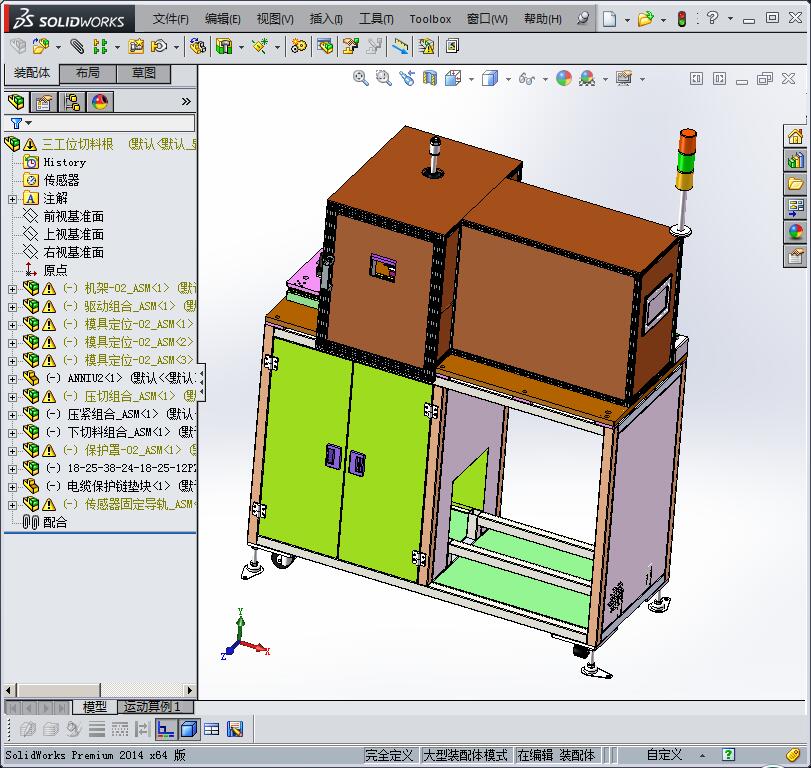Open the View Orientation dropdown arrow
The image size is (811, 768).
click(471, 79)
